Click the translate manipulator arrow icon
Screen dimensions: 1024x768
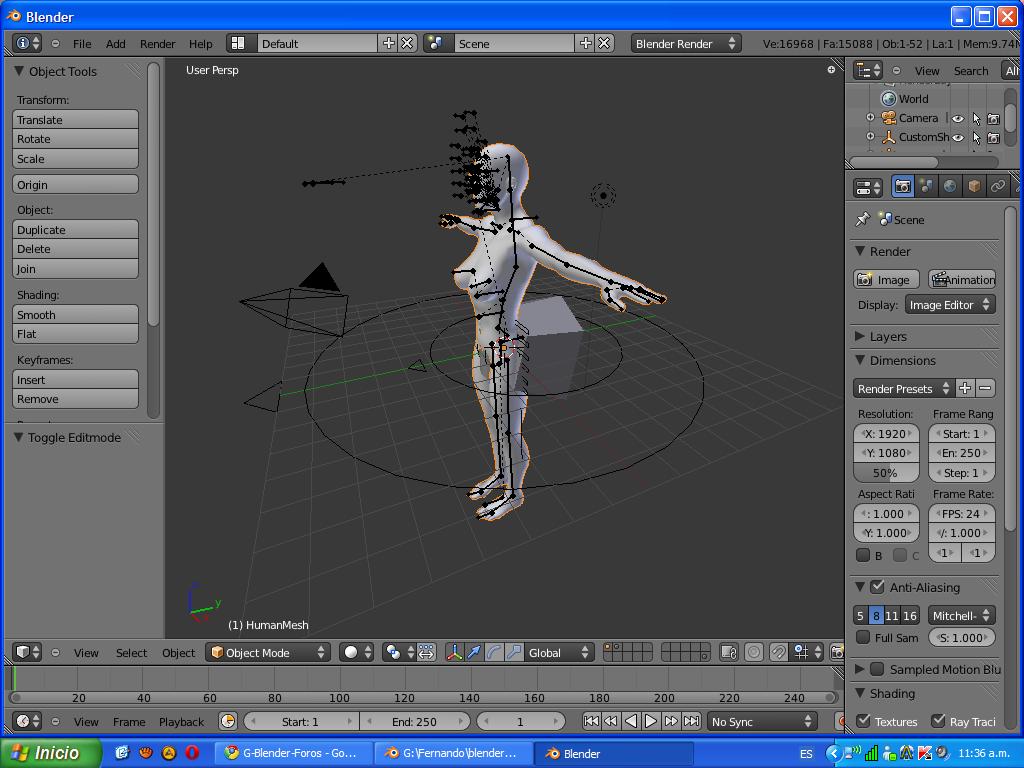(474, 652)
